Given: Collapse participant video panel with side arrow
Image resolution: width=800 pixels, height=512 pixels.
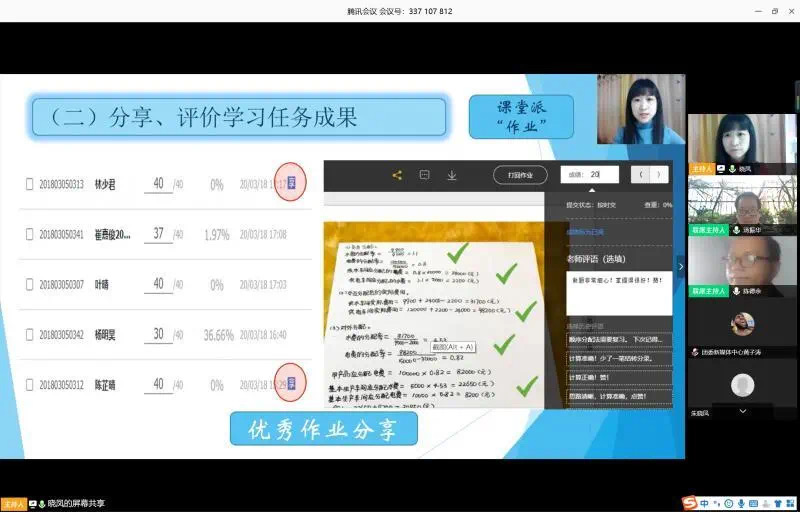Looking at the screenshot, I should 681,266.
